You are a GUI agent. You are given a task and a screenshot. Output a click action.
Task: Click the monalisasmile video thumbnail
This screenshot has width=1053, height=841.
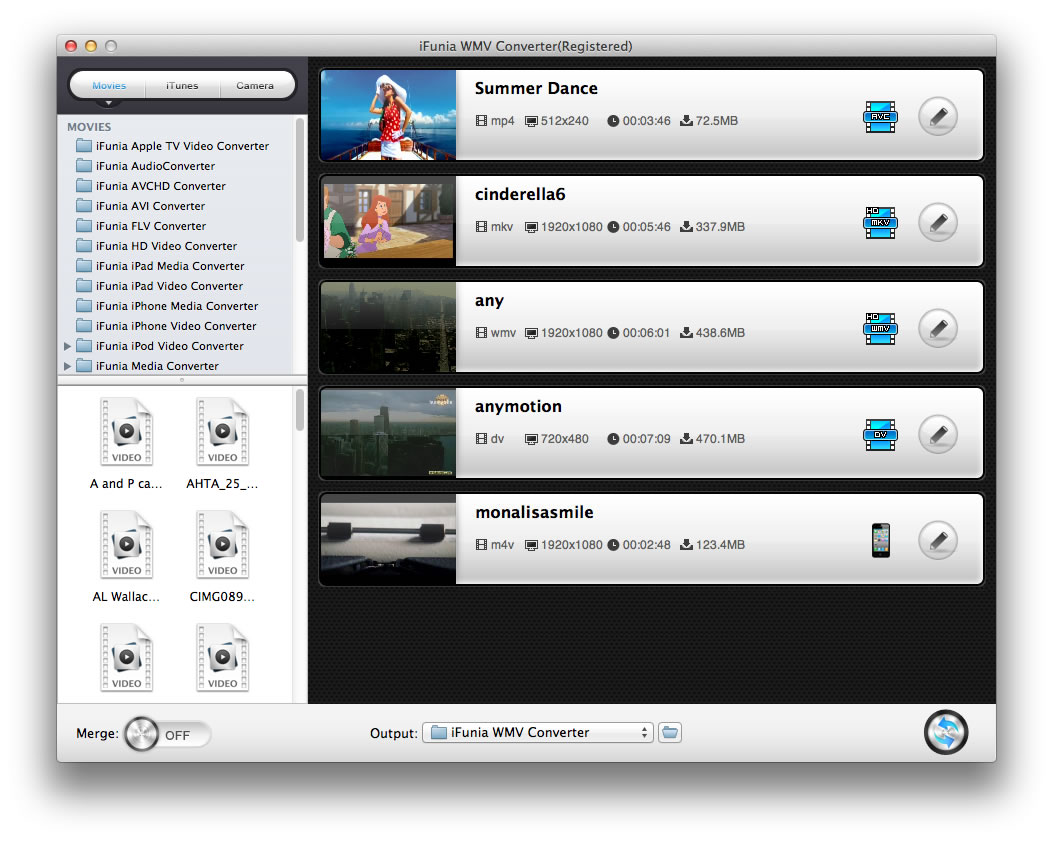[x=388, y=539]
